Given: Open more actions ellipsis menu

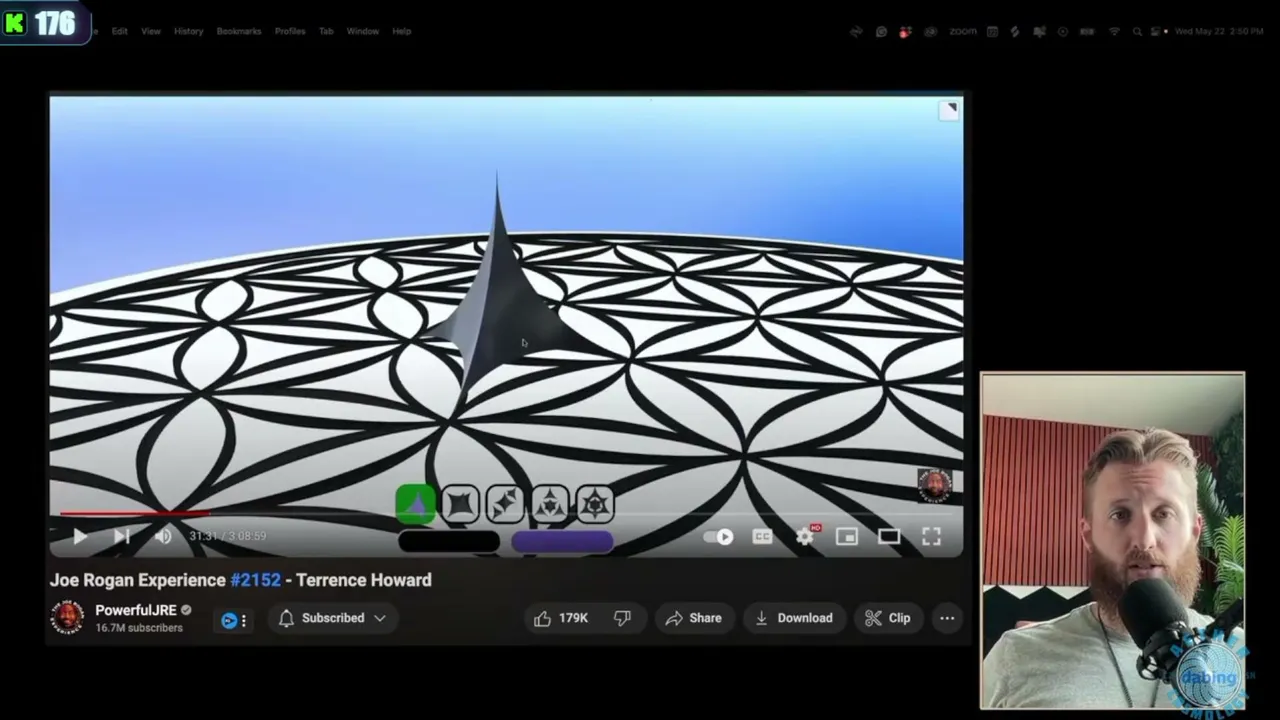Looking at the screenshot, I should pos(947,618).
